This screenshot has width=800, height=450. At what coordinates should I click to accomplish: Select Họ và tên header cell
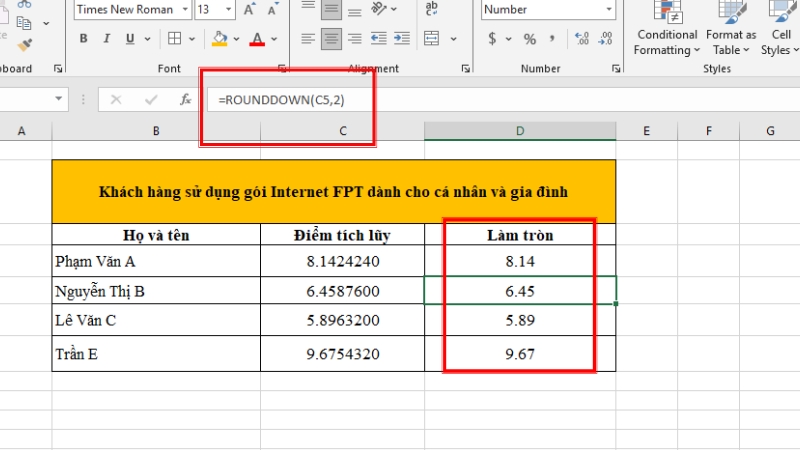click(156, 235)
